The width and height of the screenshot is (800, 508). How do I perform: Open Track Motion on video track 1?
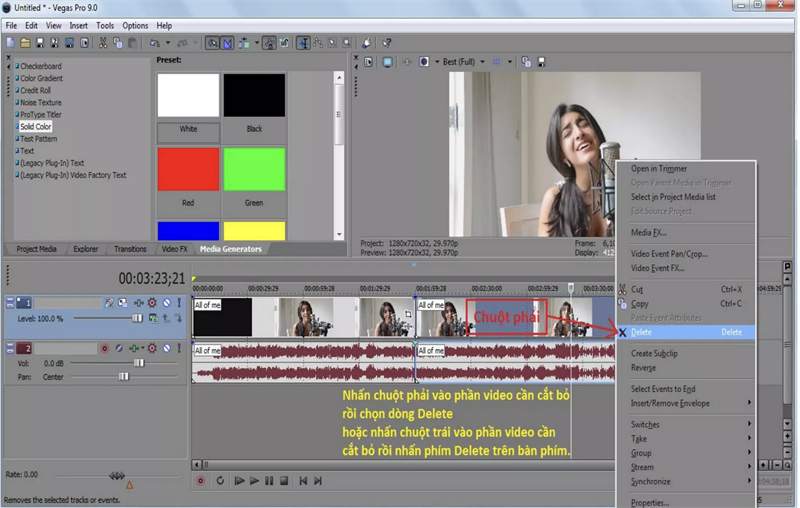point(123,302)
